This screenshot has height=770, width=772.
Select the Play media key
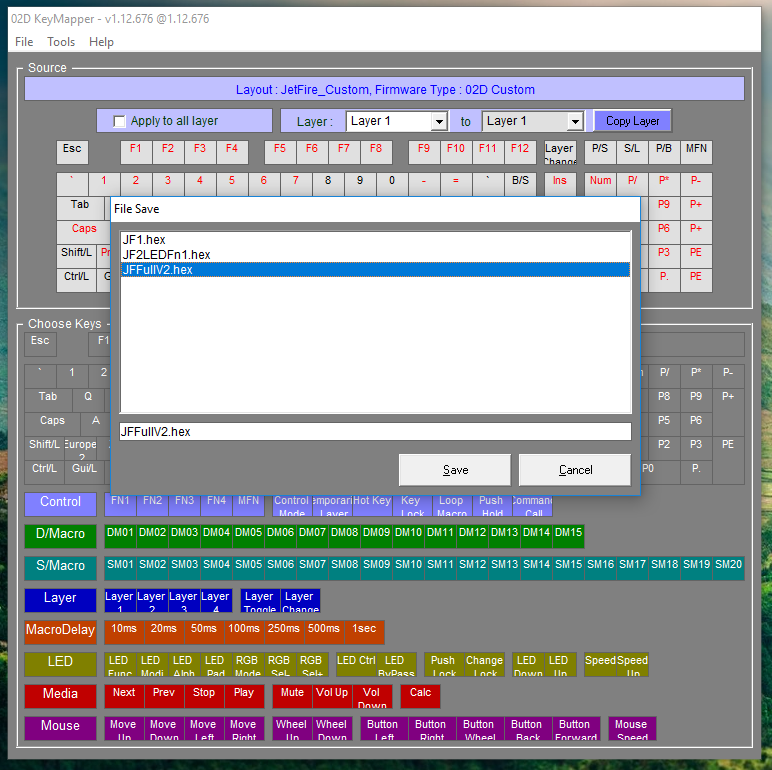tap(244, 694)
